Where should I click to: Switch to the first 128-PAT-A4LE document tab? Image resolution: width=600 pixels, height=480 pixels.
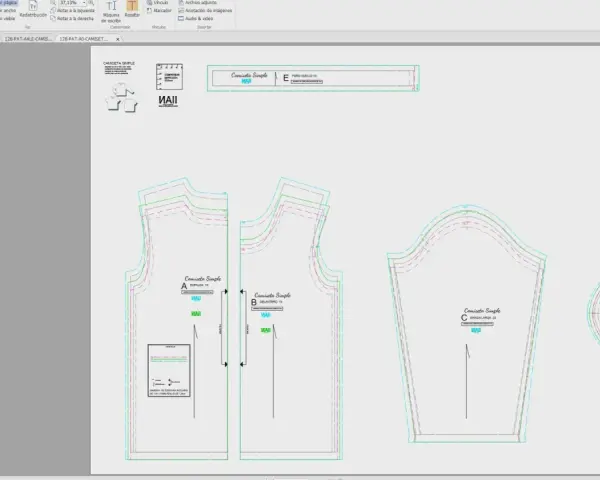click(28, 39)
